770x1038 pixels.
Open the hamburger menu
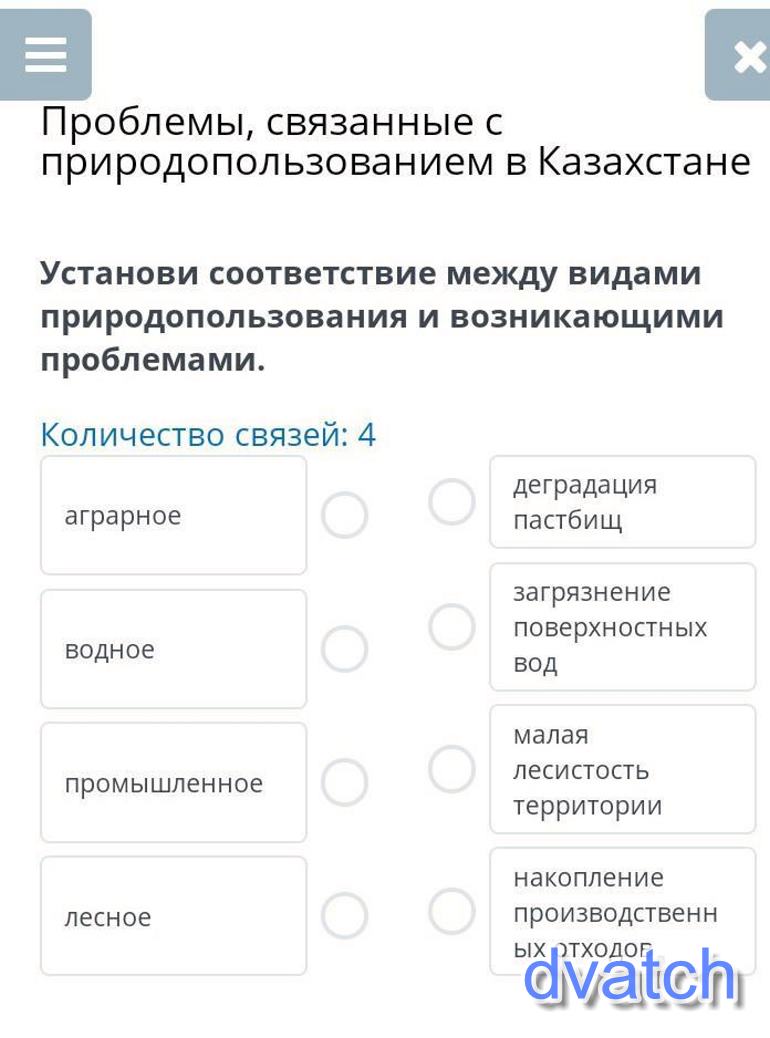coord(46,55)
